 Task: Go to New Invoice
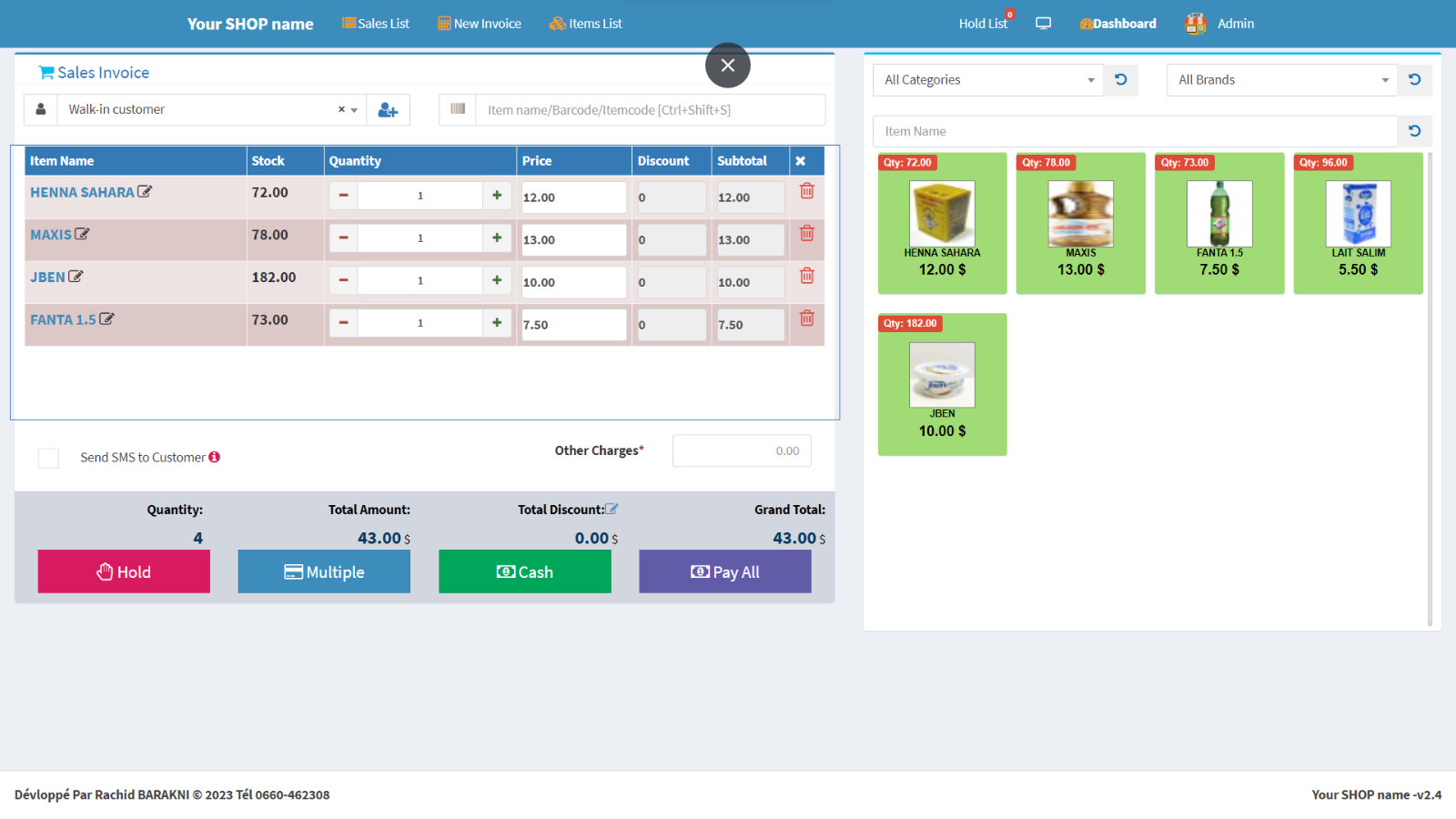[480, 24]
